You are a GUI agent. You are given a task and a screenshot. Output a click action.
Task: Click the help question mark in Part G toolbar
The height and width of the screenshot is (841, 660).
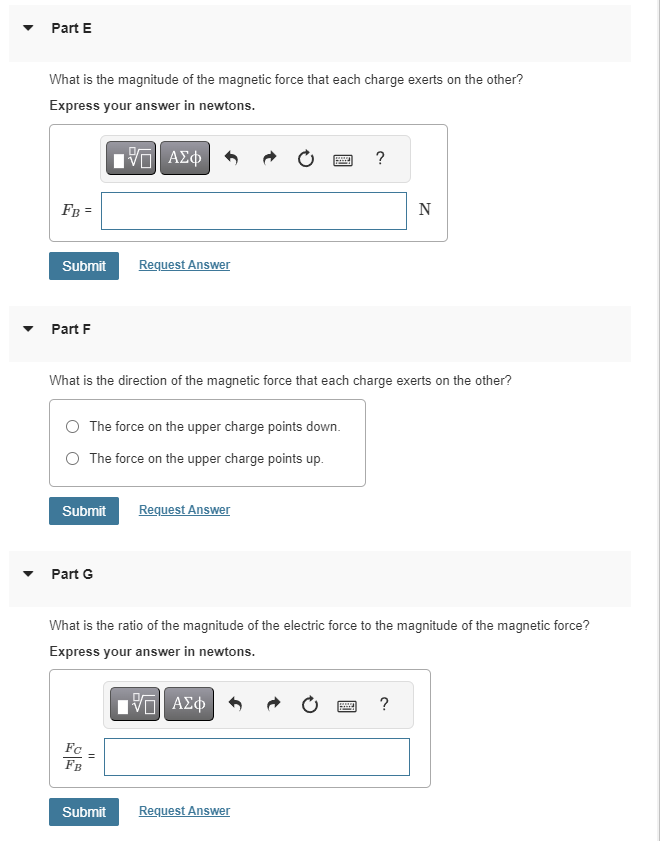(x=384, y=704)
